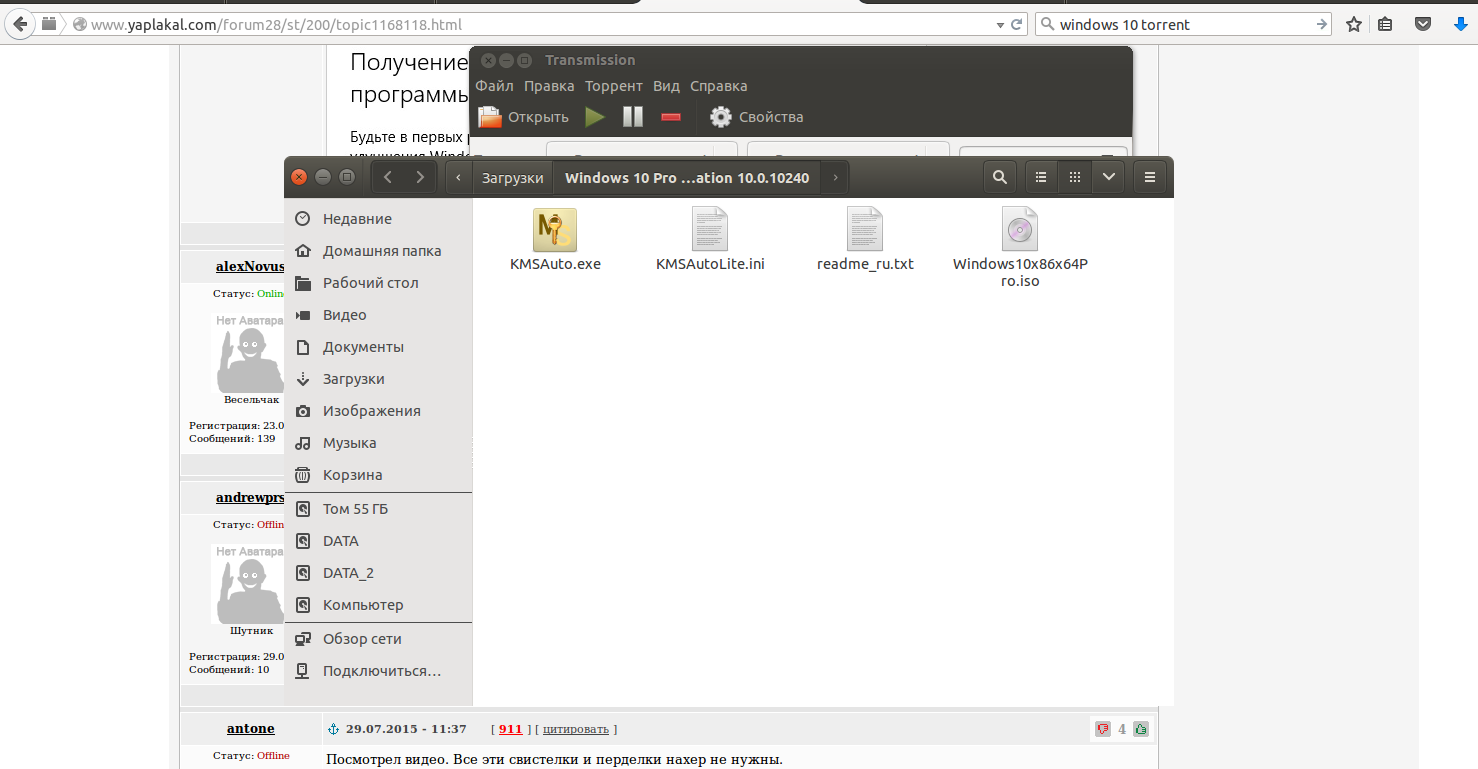Go back in the file manager

pyautogui.click(x=388, y=178)
